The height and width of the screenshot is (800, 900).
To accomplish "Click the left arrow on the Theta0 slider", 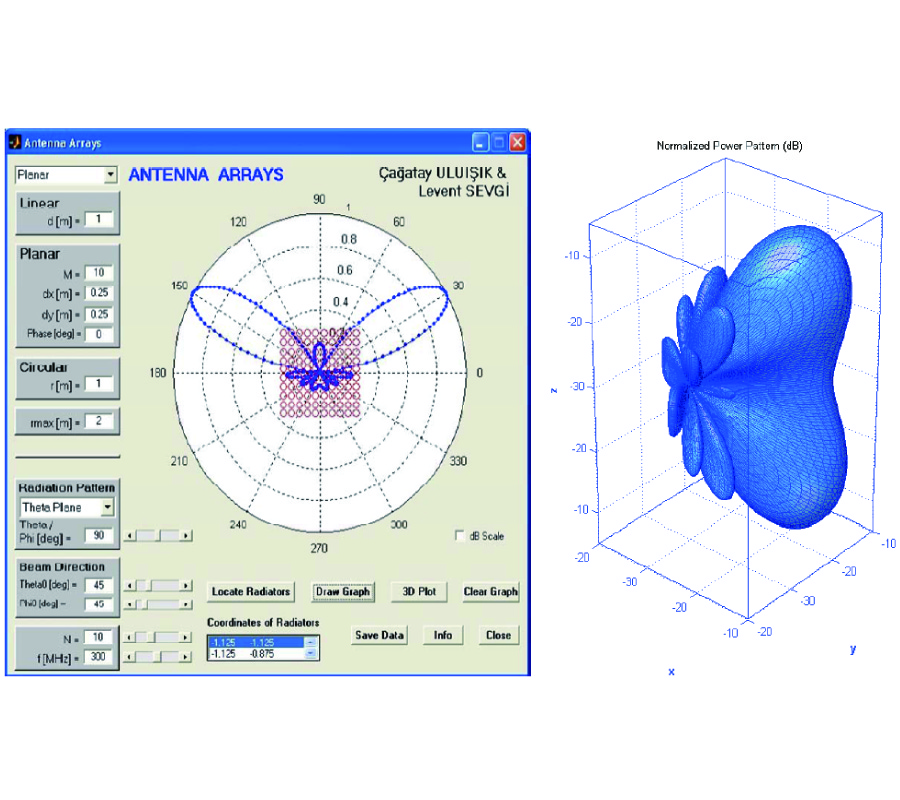I will click(x=129, y=585).
